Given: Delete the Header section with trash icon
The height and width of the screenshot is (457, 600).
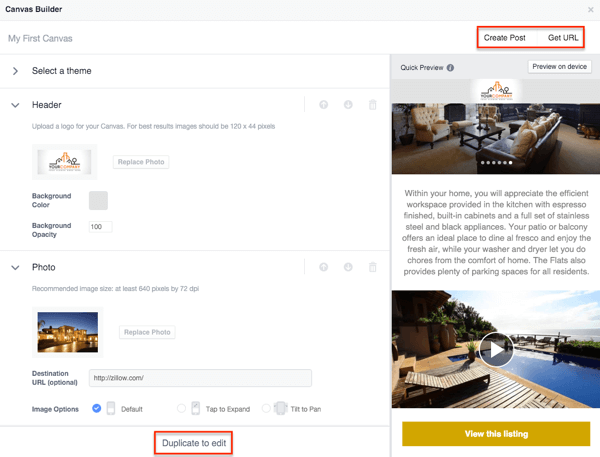Looking at the screenshot, I should 373,104.
